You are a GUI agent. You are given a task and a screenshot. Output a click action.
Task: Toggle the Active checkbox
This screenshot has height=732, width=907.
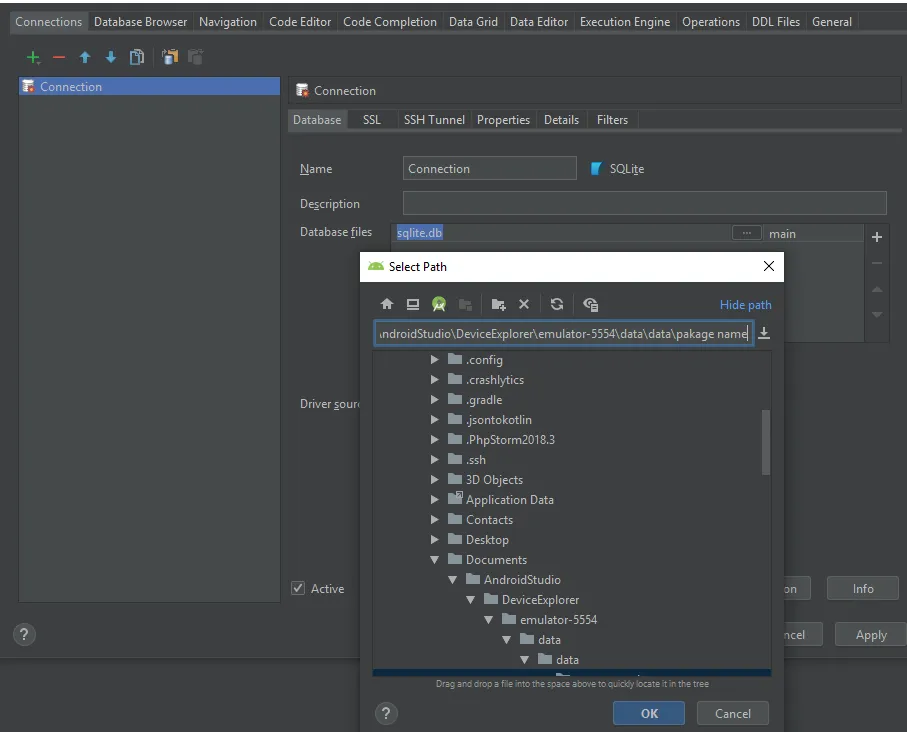[298, 589]
